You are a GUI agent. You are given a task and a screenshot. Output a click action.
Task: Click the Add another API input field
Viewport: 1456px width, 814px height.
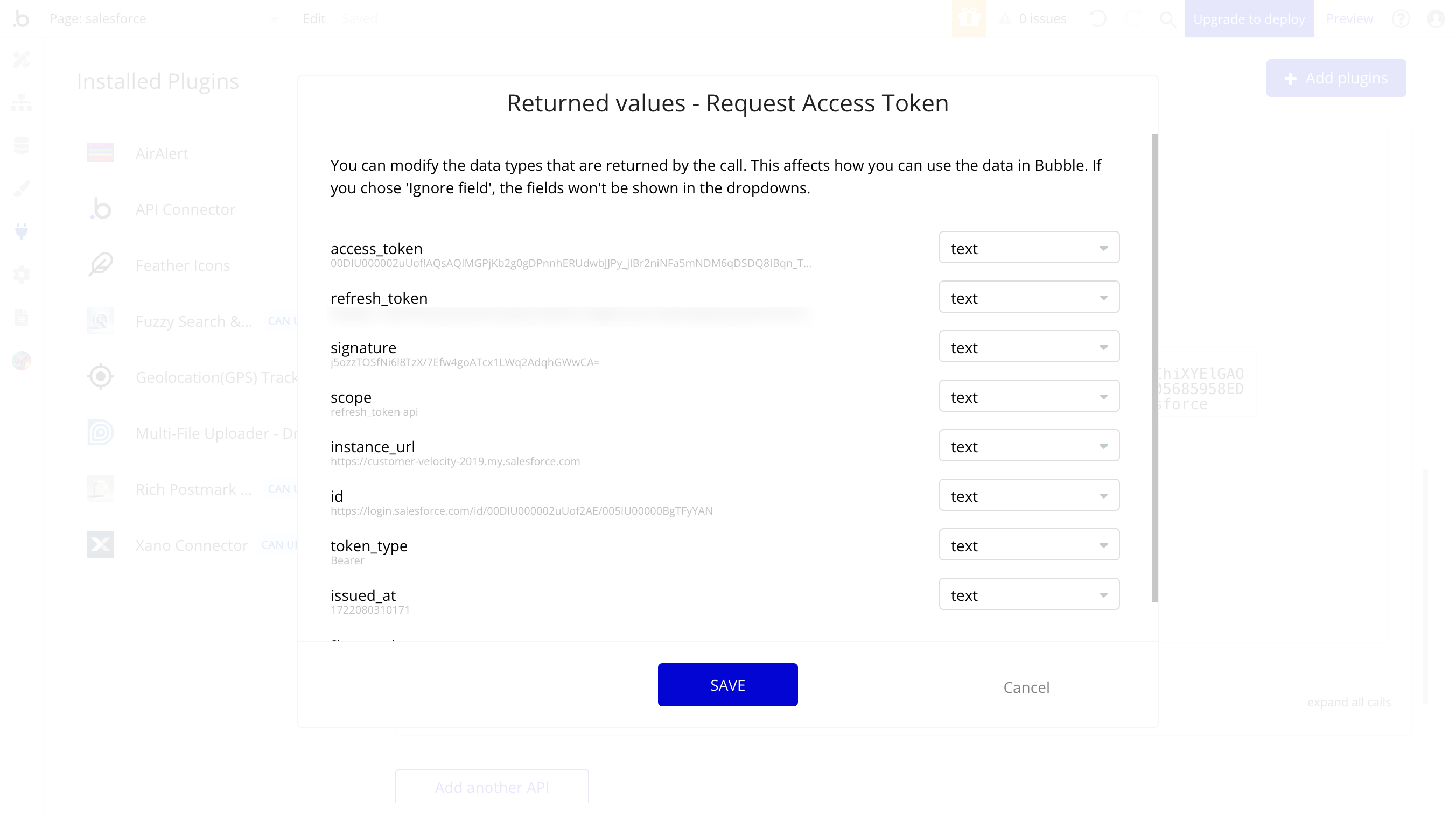coord(492,788)
